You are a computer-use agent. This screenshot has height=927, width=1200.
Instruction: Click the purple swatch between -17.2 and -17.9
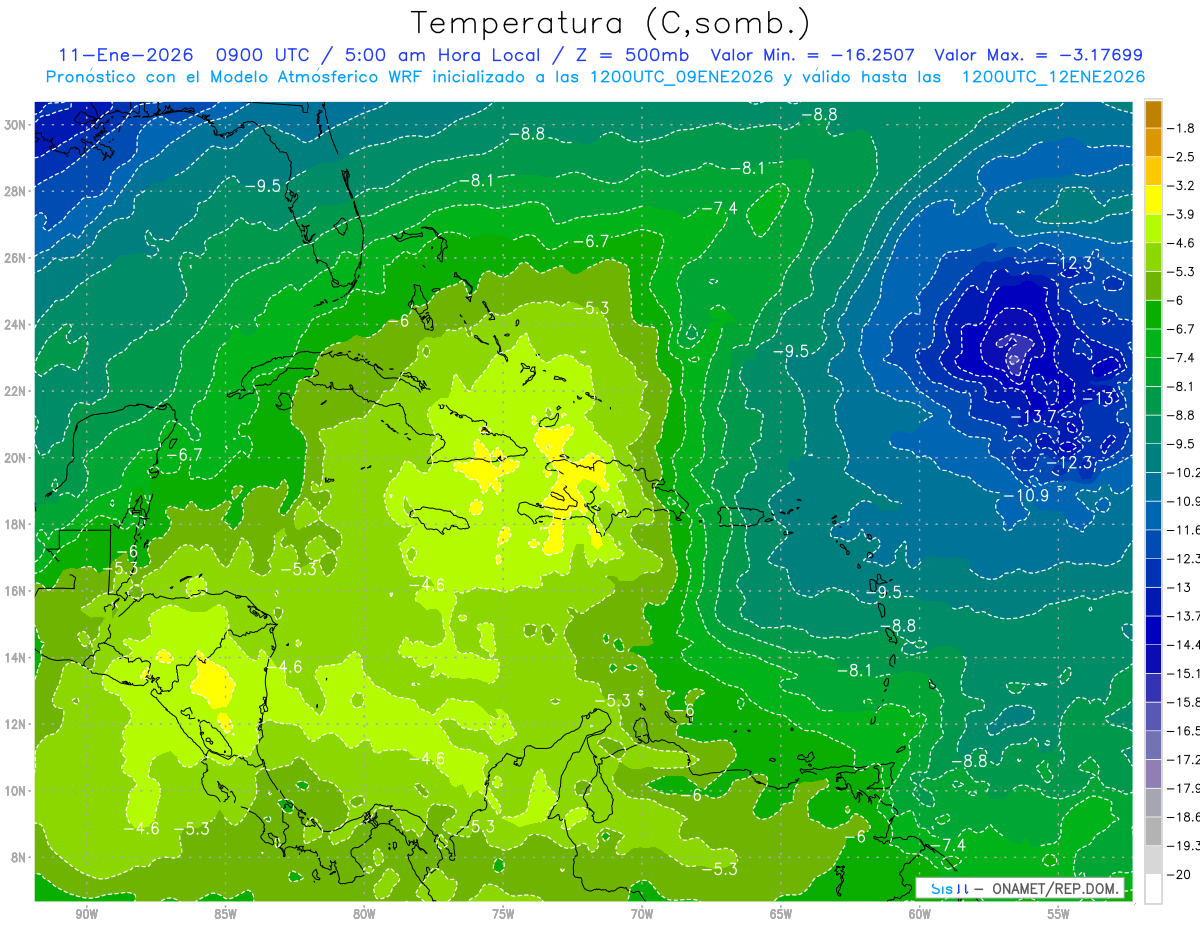coord(1153,773)
